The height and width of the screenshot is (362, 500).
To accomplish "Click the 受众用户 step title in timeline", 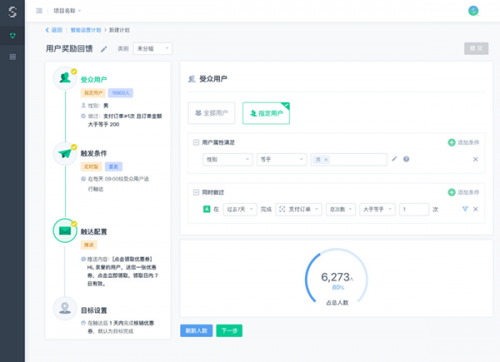I will tap(94, 80).
